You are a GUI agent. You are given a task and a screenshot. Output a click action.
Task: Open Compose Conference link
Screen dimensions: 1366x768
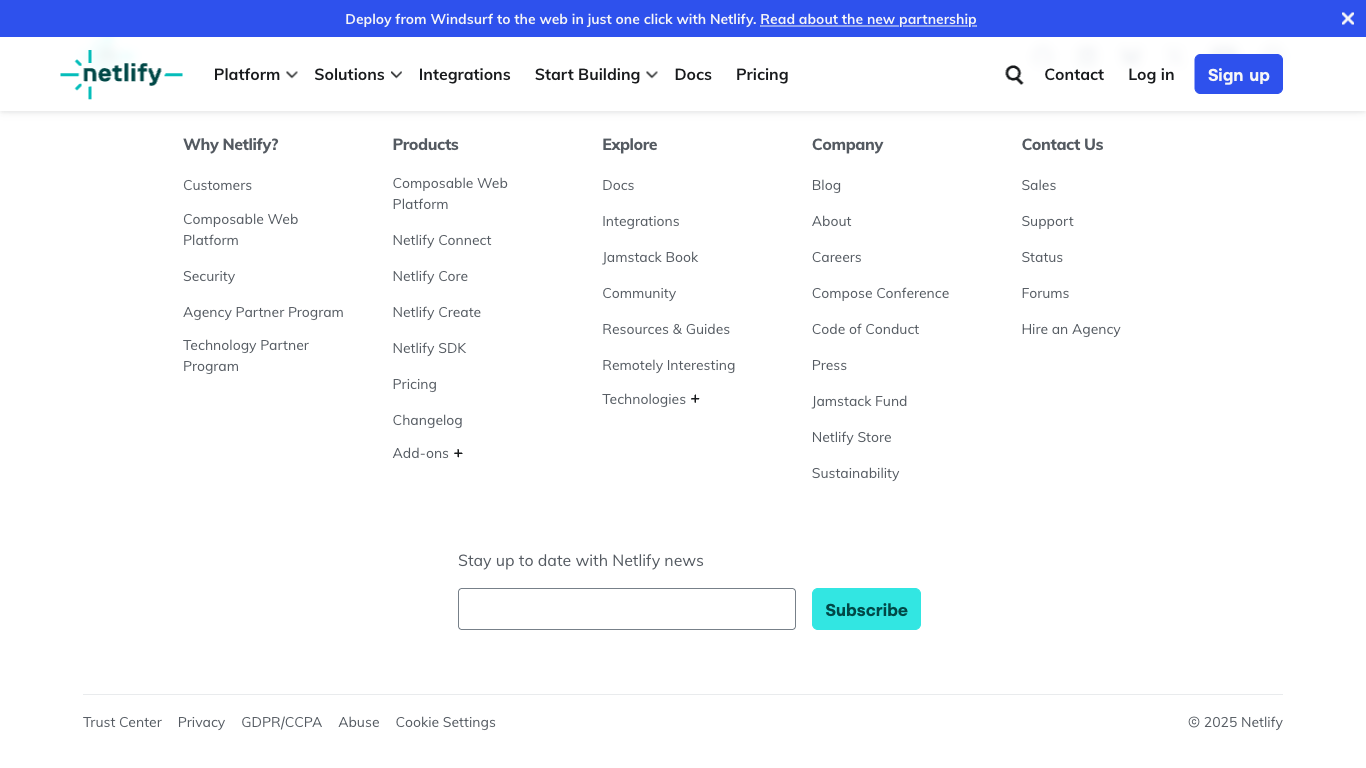tap(881, 293)
